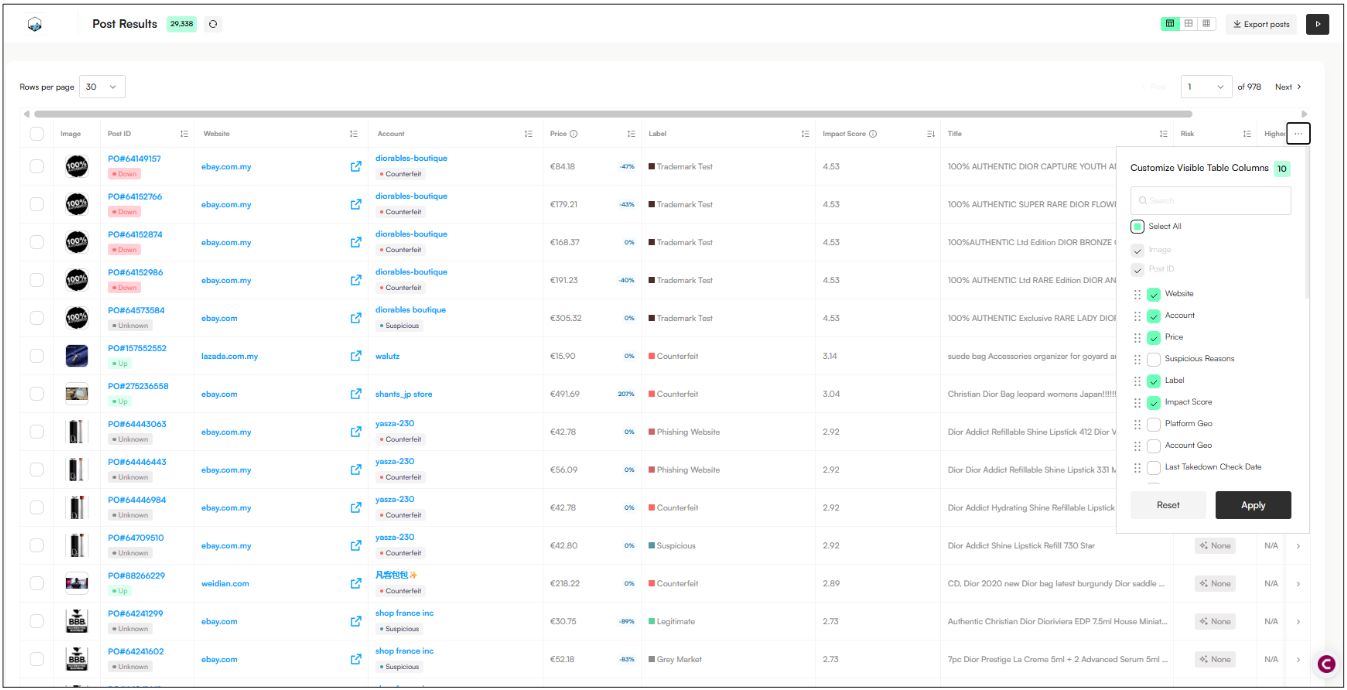Switch to the highlighted table view

point(1169,24)
